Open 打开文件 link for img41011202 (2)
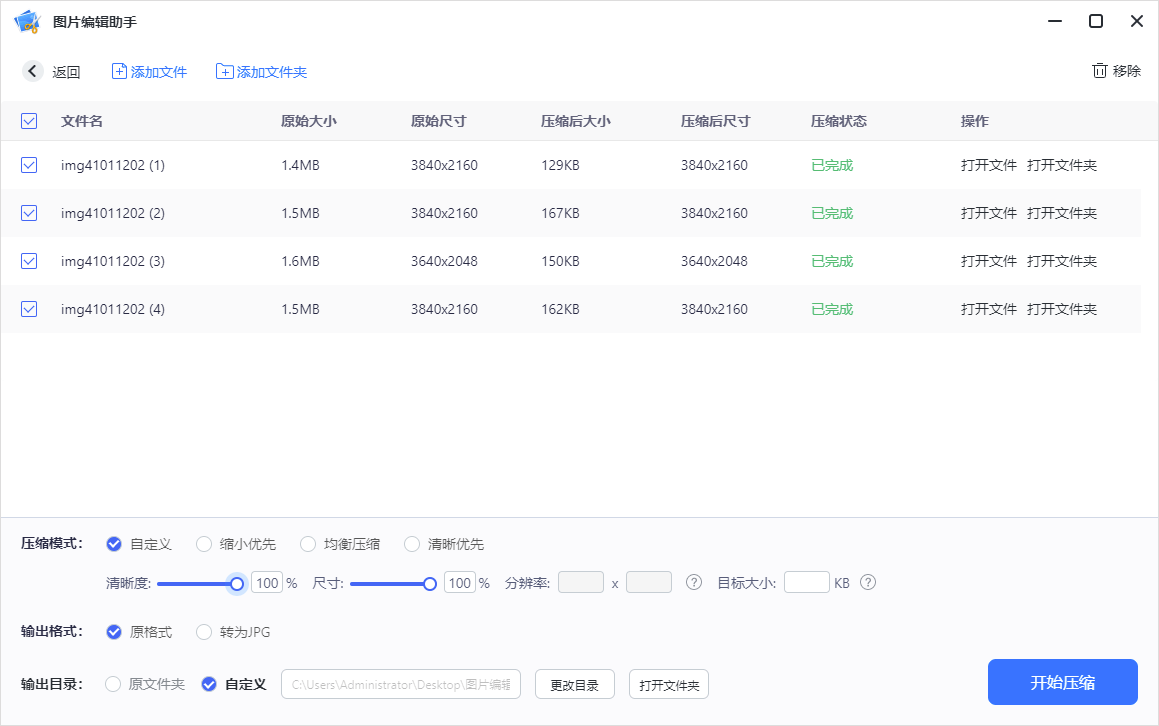Viewport: 1159px width, 726px height. (x=988, y=213)
